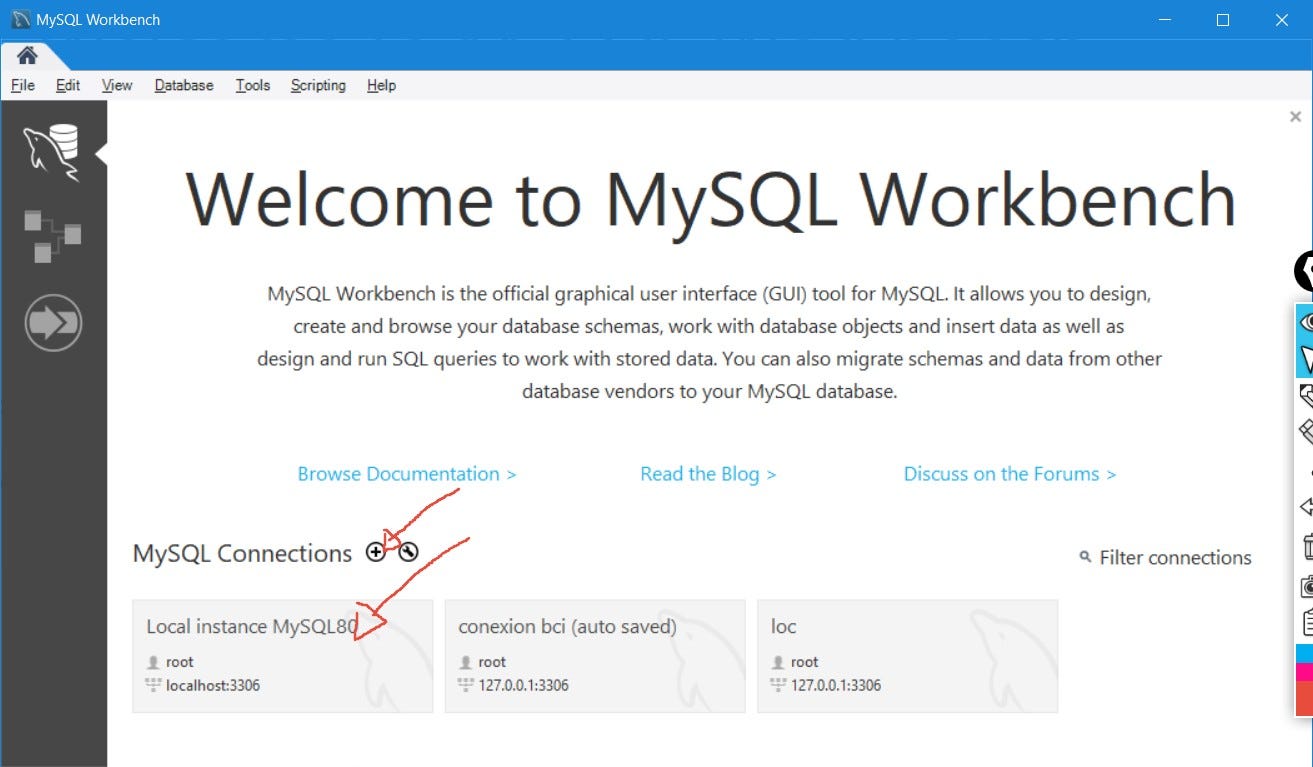Select the MySQL Connections dolphin sidebar icon
Image resolution: width=1313 pixels, height=767 pixels.
tap(52, 153)
